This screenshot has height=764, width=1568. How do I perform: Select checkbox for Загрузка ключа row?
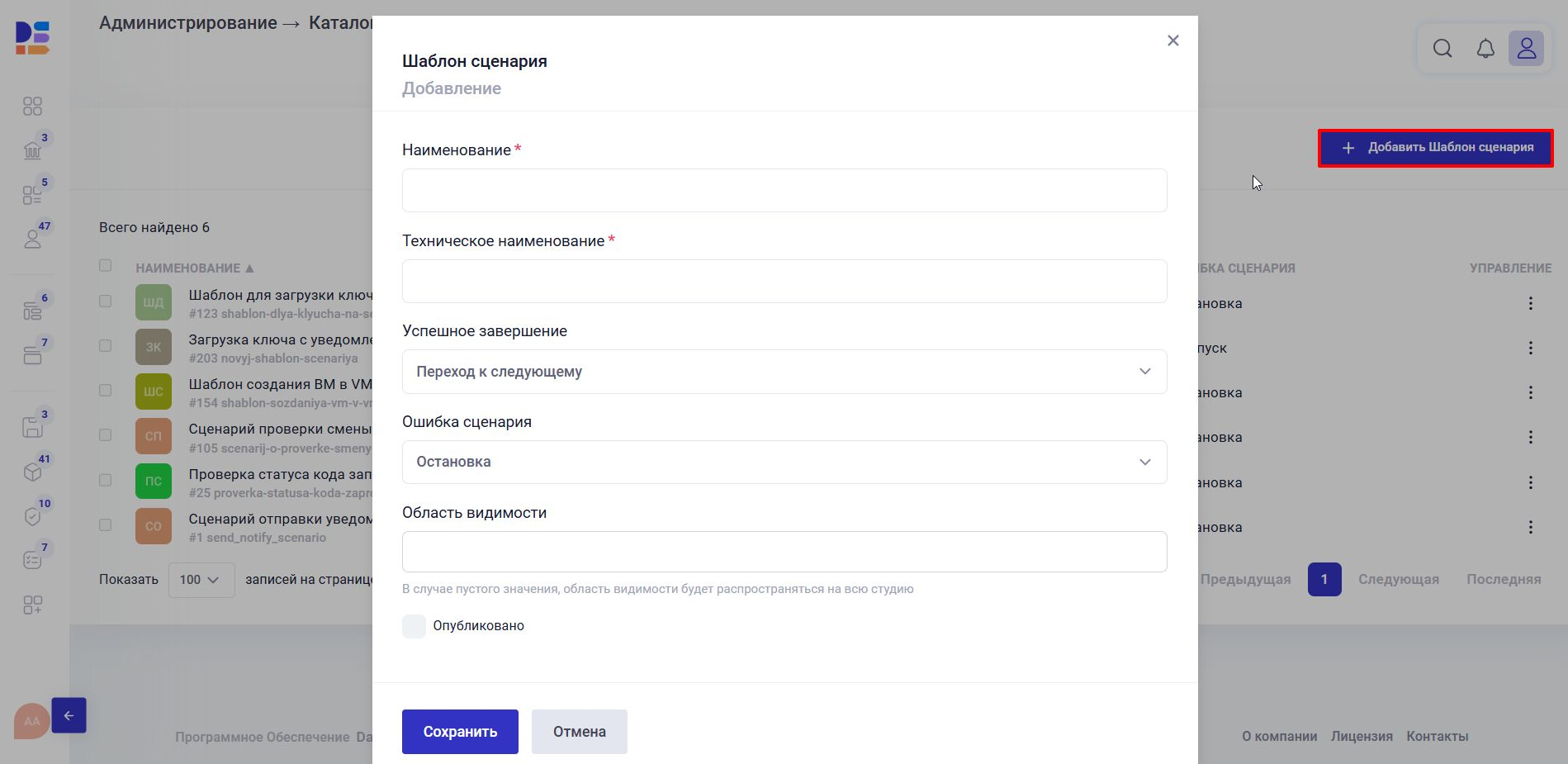pyautogui.click(x=105, y=346)
